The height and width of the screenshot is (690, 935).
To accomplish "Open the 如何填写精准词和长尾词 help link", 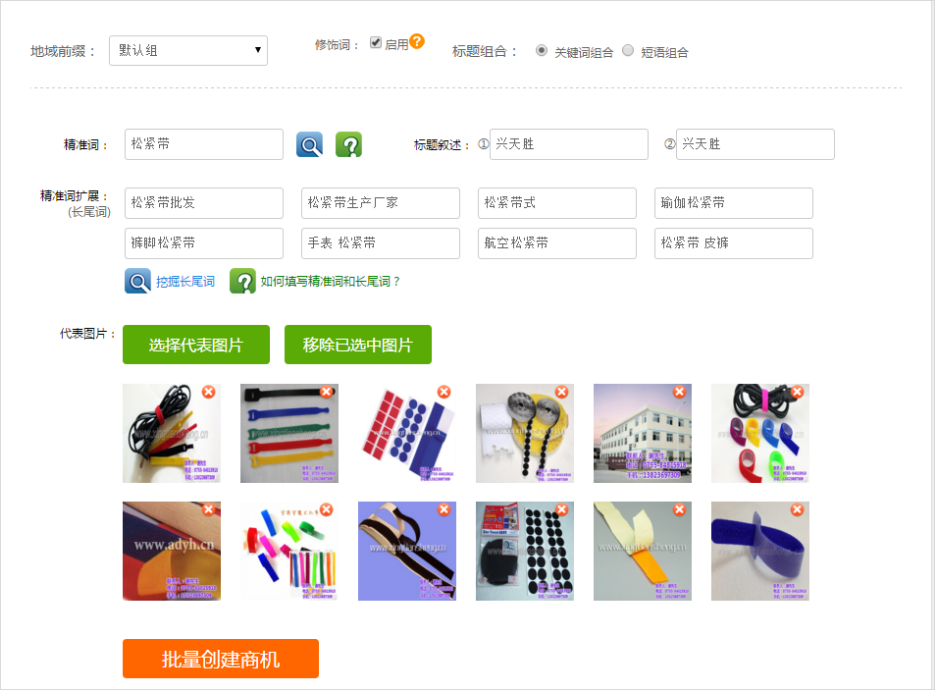I will tap(330, 282).
